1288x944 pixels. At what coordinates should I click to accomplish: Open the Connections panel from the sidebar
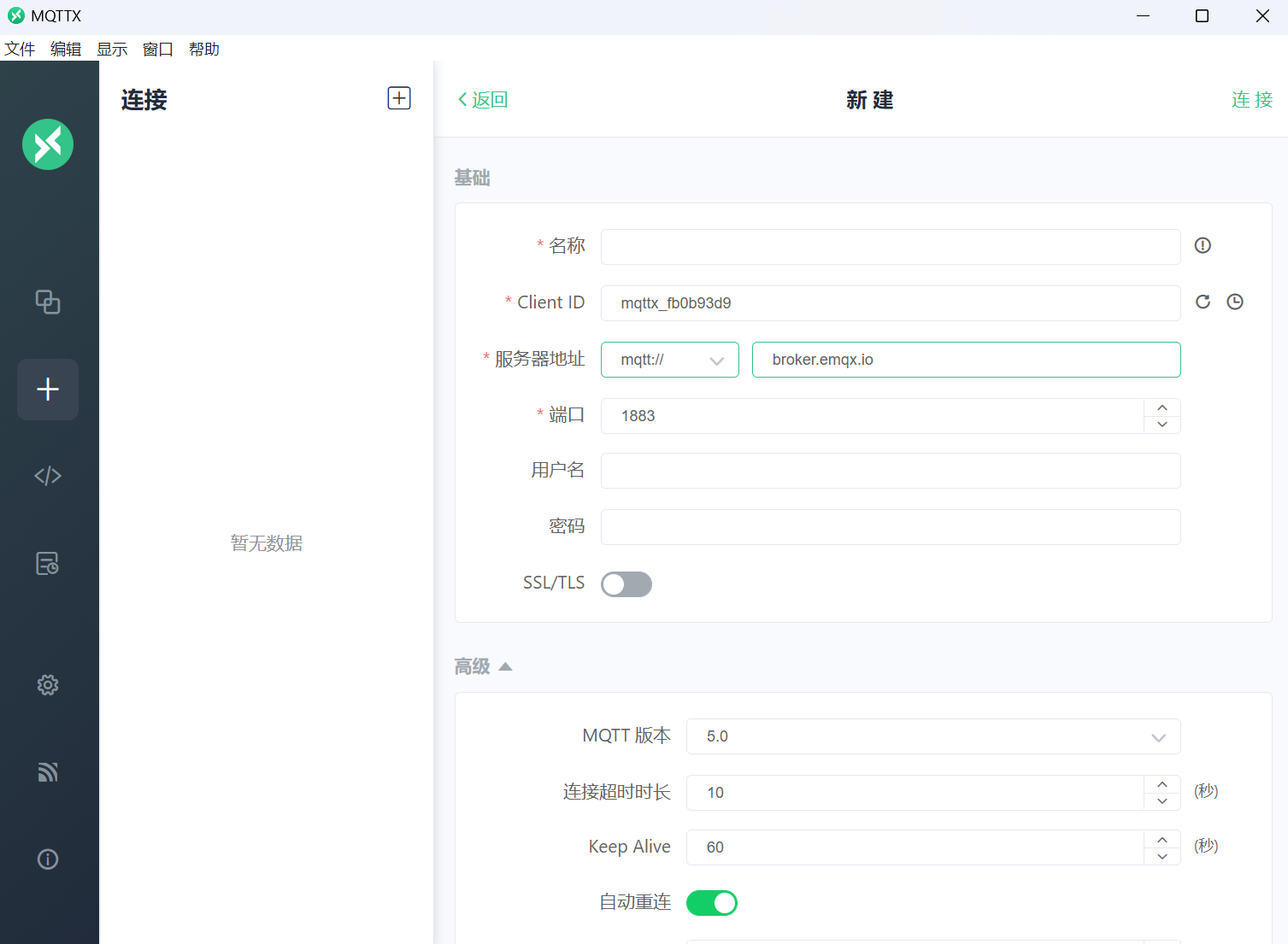[x=47, y=302]
